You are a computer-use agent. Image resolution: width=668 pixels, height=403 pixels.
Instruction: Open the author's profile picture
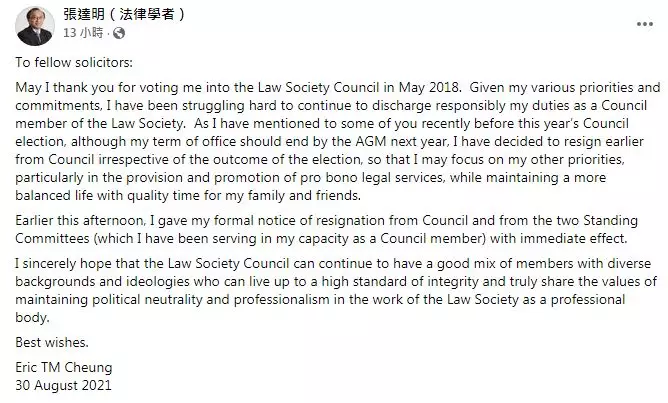point(35,22)
